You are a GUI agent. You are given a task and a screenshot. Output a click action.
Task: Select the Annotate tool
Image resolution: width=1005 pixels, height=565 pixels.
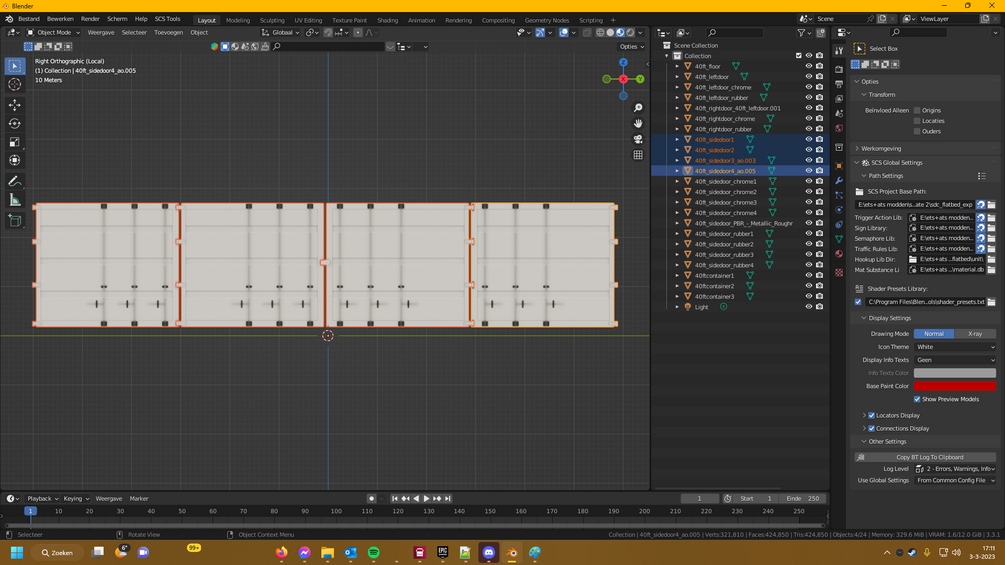(15, 181)
